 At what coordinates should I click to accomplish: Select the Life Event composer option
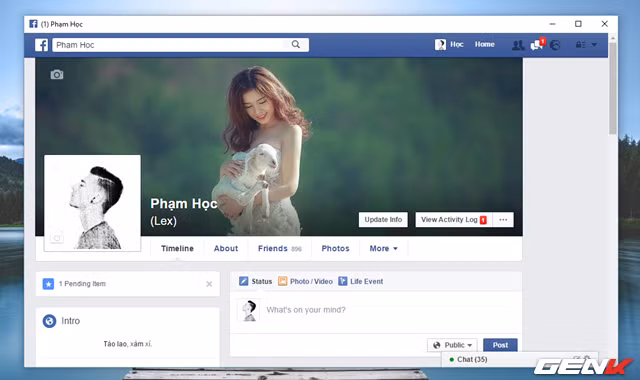(x=361, y=281)
